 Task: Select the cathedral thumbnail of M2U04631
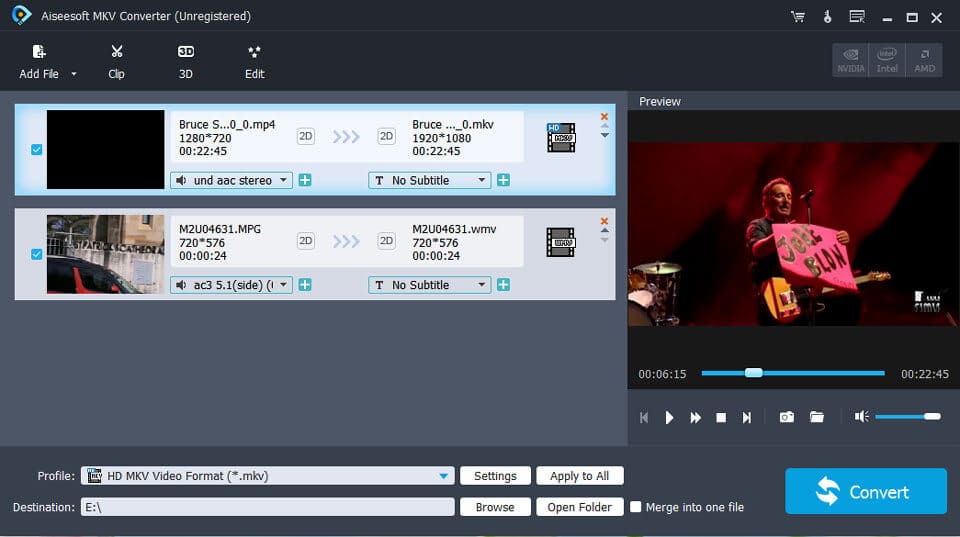[x=105, y=254]
